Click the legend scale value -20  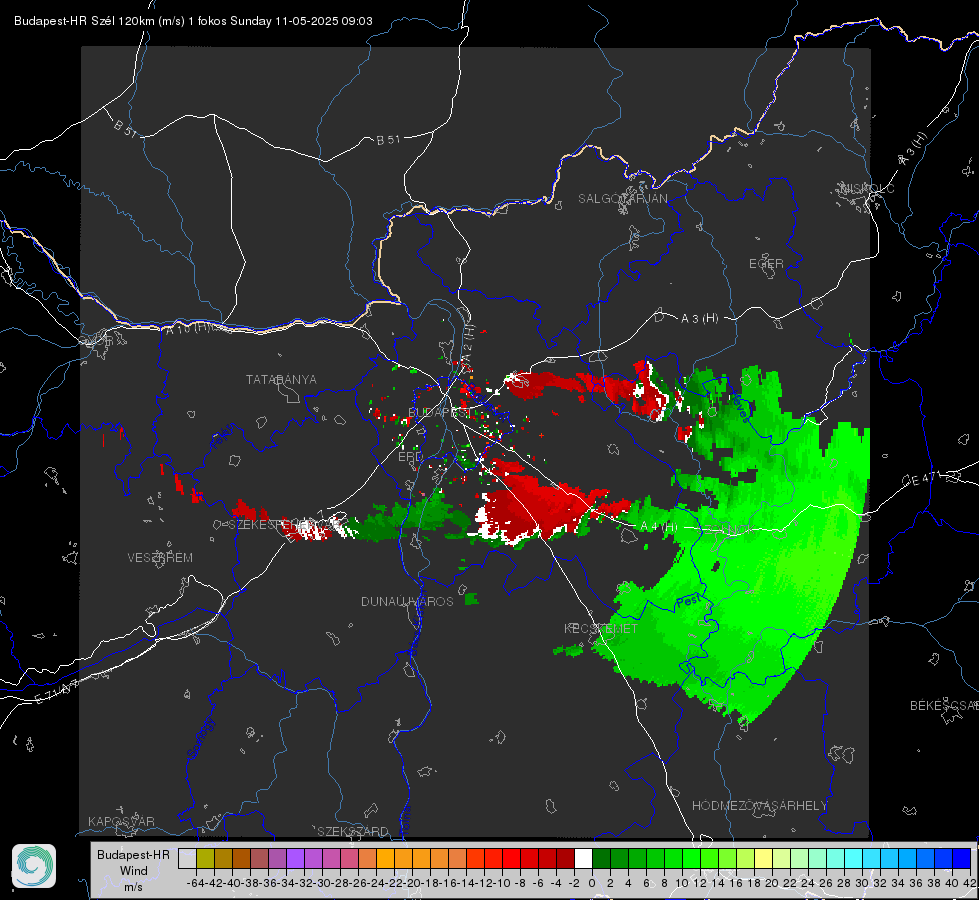[413, 883]
